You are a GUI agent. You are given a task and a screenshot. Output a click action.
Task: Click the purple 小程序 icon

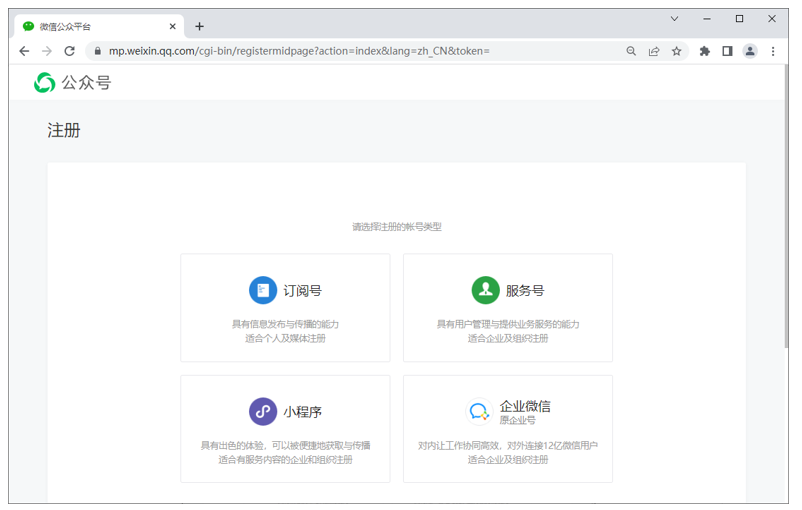click(x=263, y=411)
